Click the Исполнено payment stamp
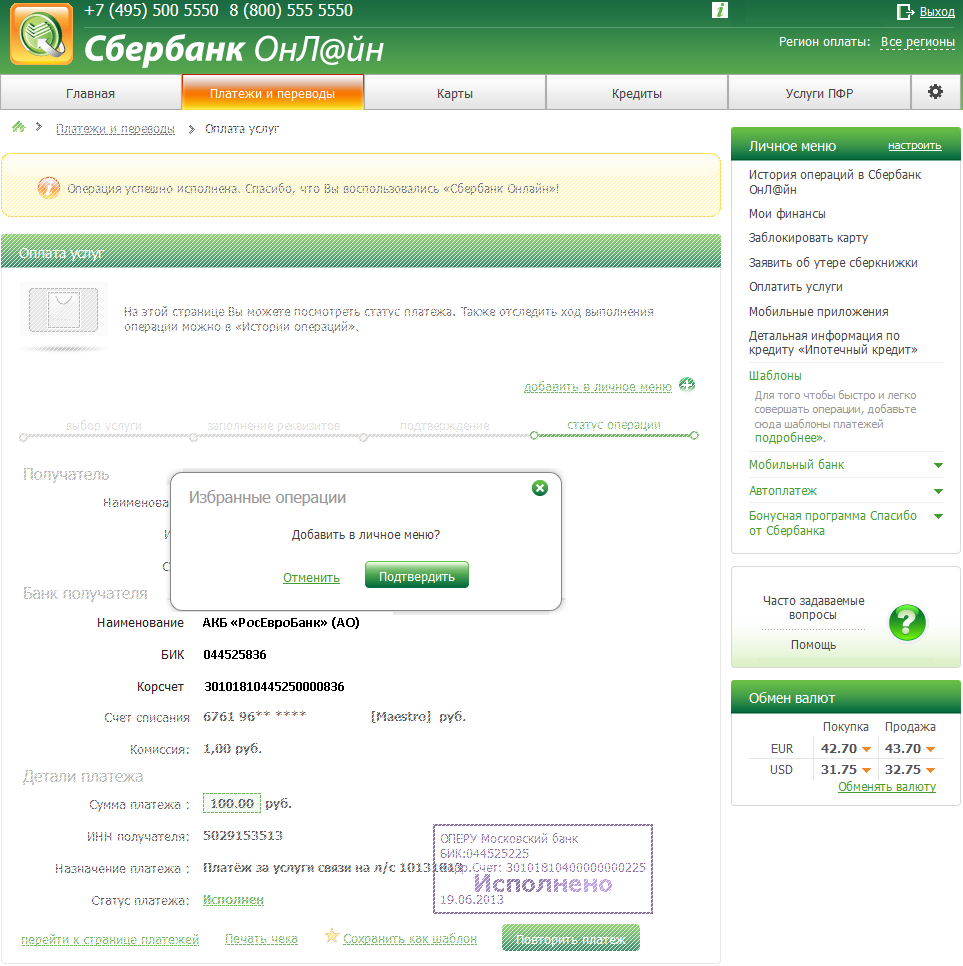The height and width of the screenshot is (966, 963). click(x=543, y=869)
